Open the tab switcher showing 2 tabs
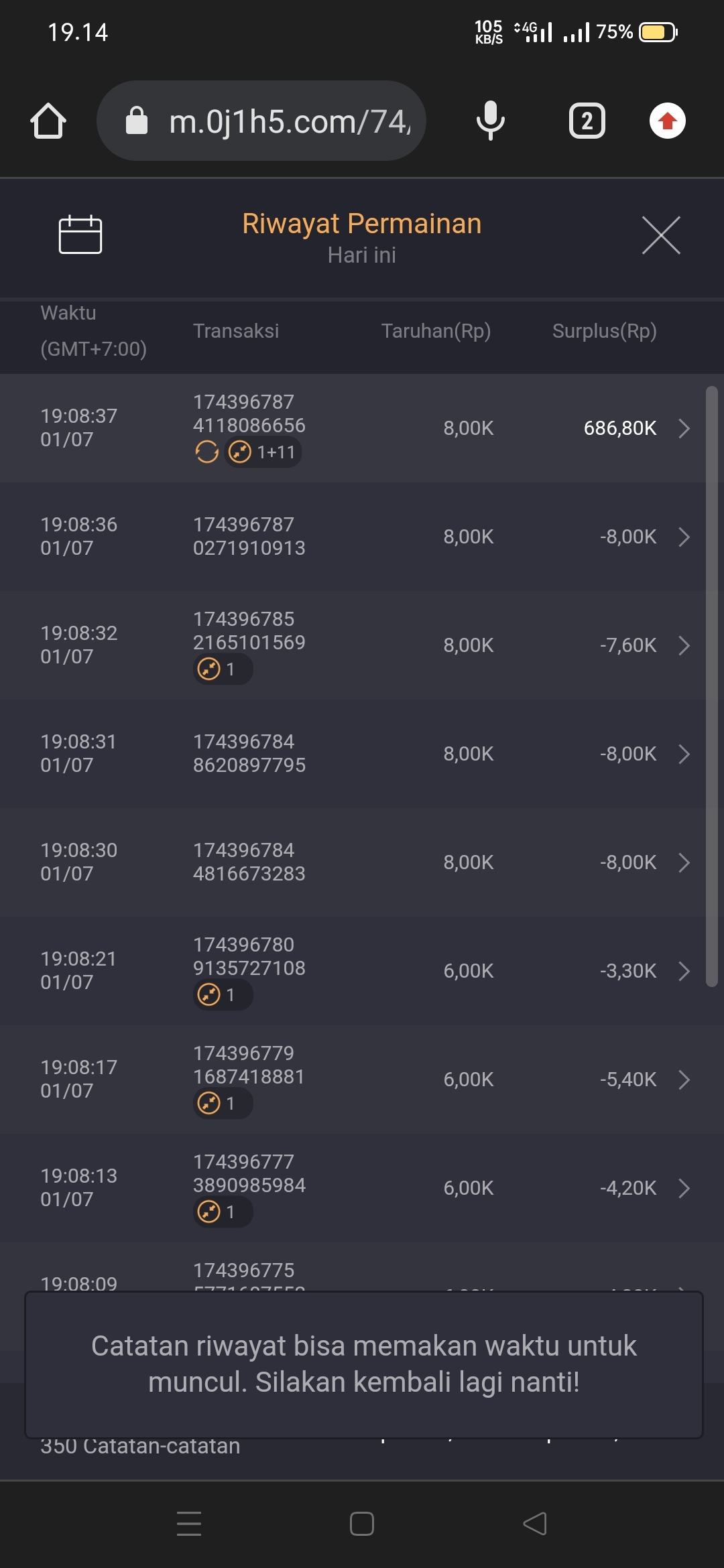 [587, 121]
